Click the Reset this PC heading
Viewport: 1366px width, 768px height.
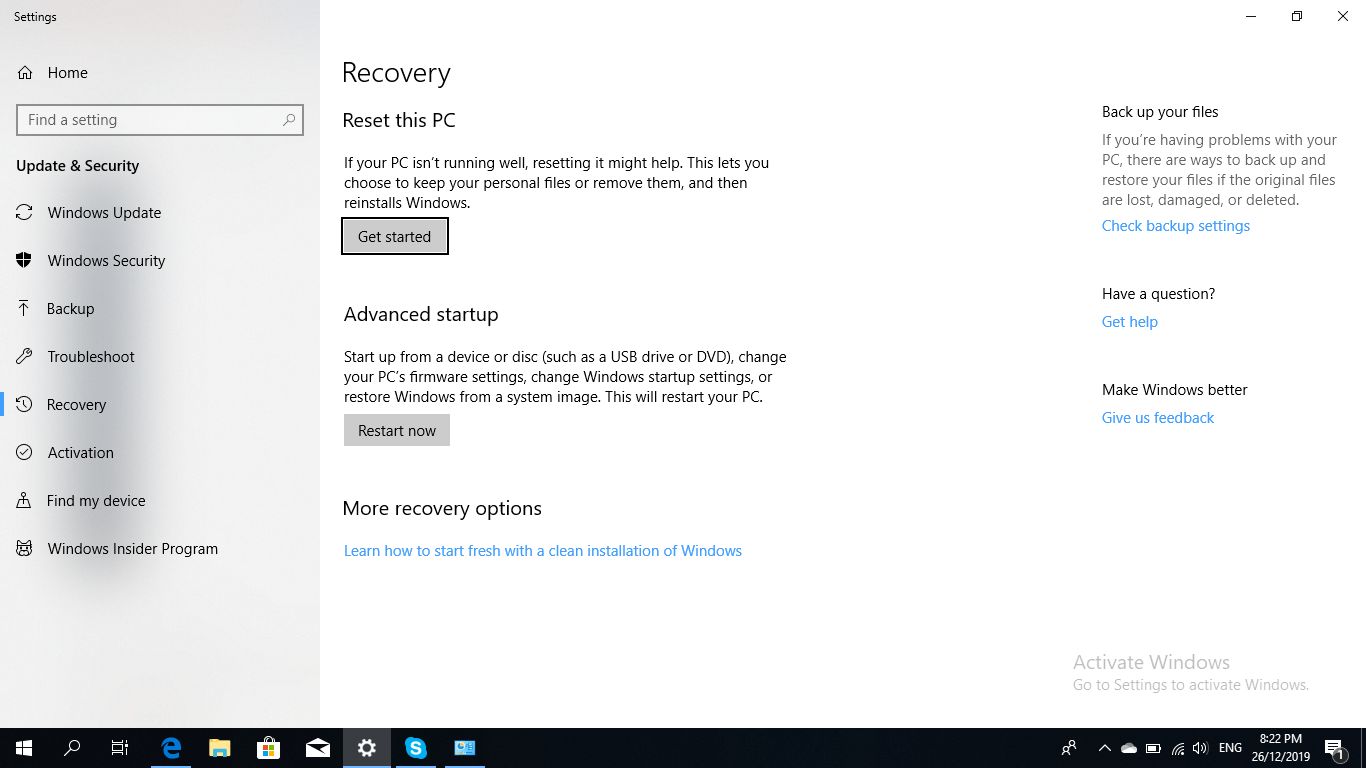[x=399, y=121]
